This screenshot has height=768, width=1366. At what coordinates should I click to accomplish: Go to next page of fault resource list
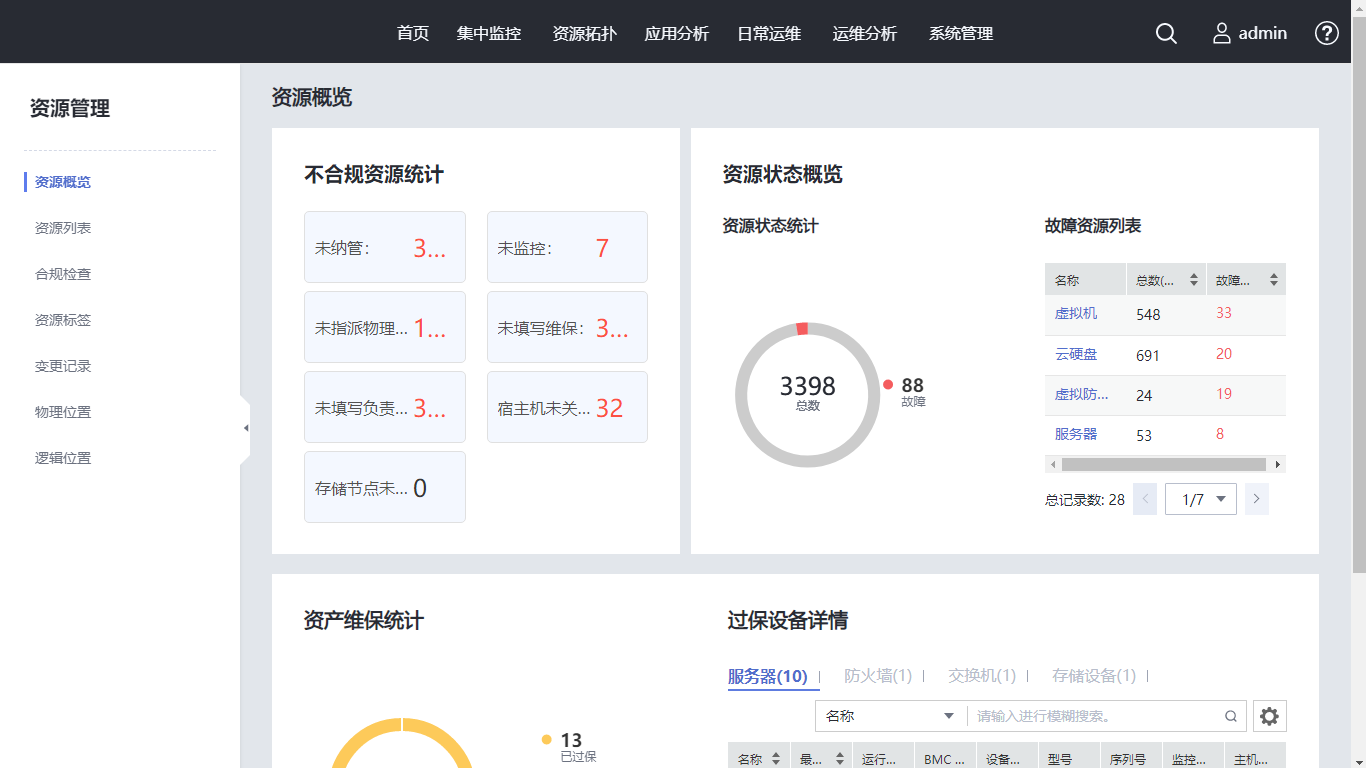[x=1257, y=499]
